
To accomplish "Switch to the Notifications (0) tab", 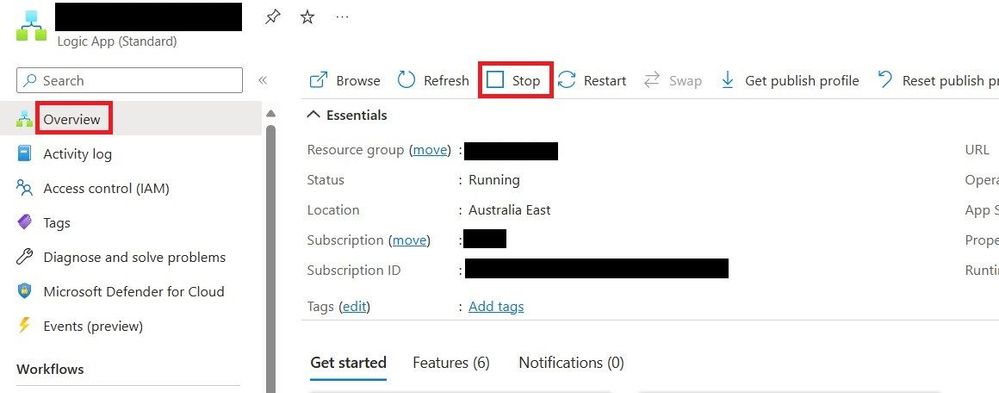I will click(x=571, y=363).
